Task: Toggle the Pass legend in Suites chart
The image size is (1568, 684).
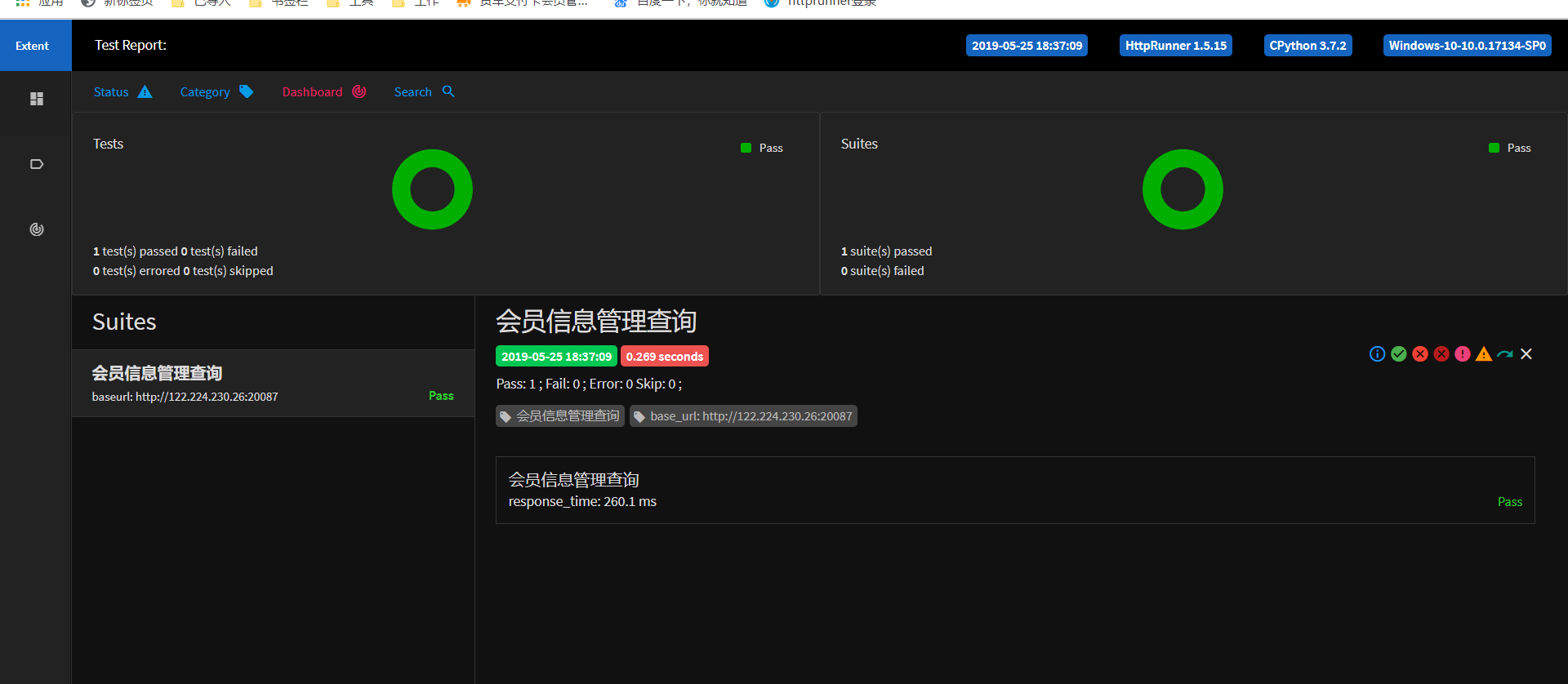Action: (x=1509, y=148)
